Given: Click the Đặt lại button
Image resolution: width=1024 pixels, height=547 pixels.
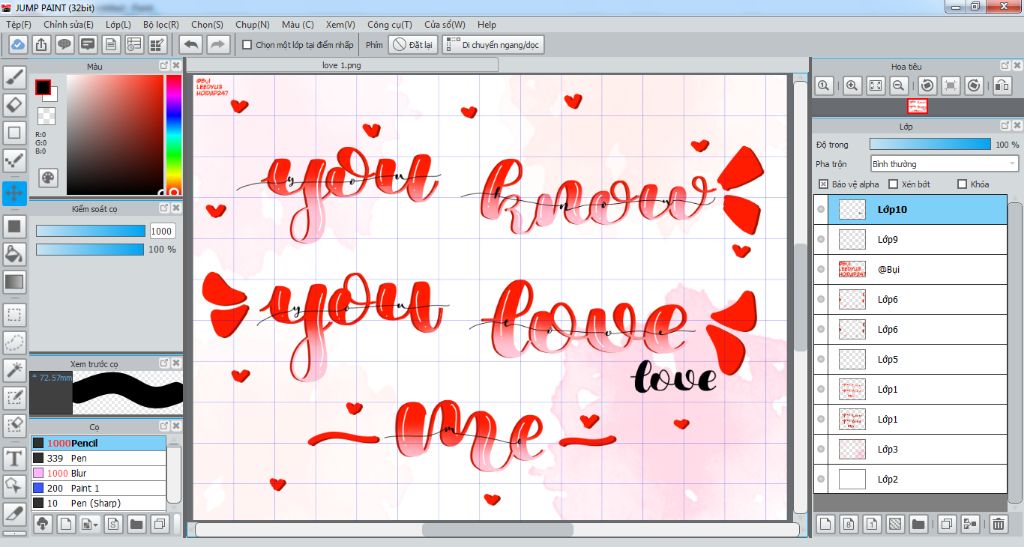Looking at the screenshot, I should coord(413,44).
